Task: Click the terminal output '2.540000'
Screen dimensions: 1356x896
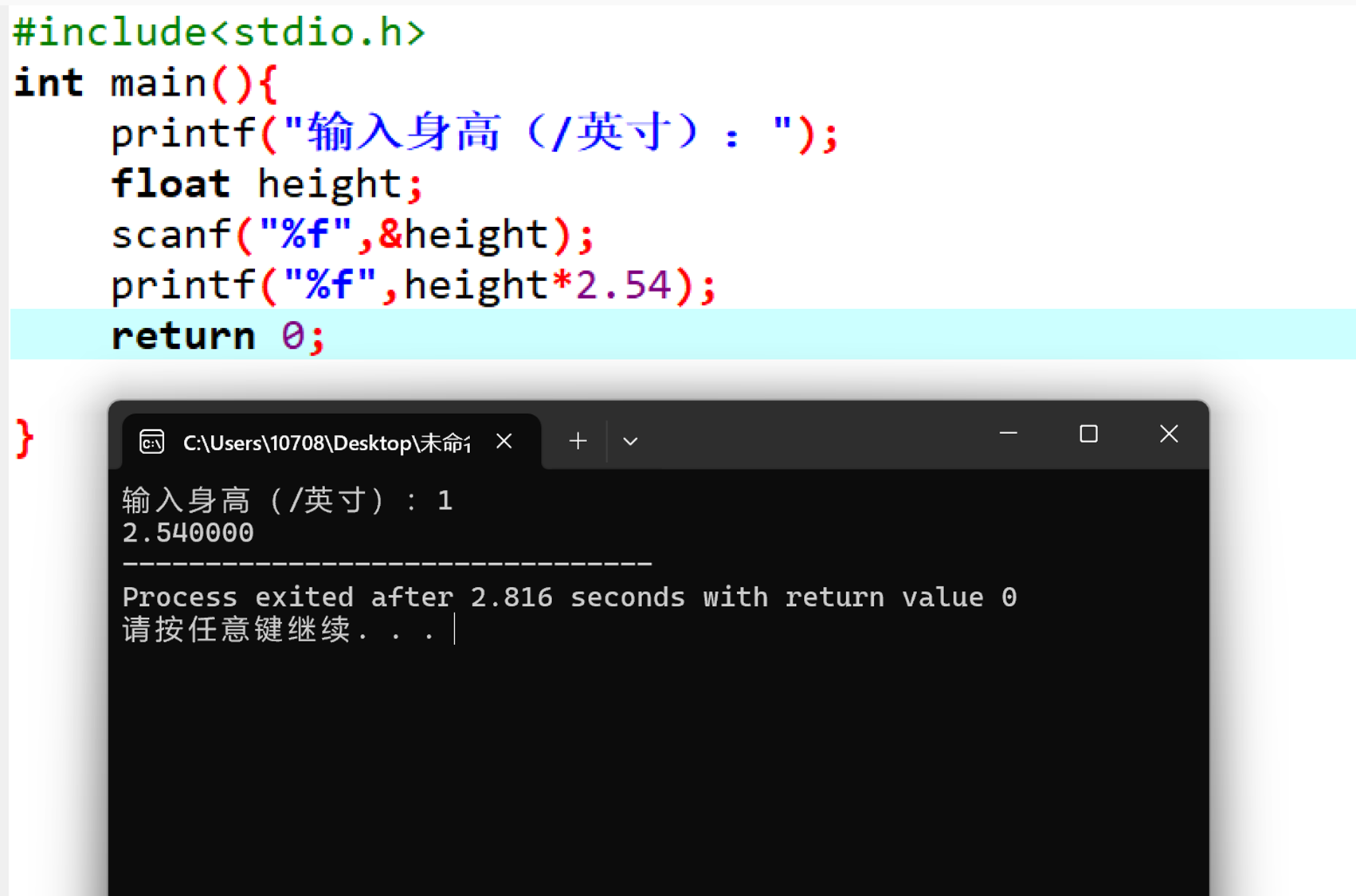Action: [188, 533]
